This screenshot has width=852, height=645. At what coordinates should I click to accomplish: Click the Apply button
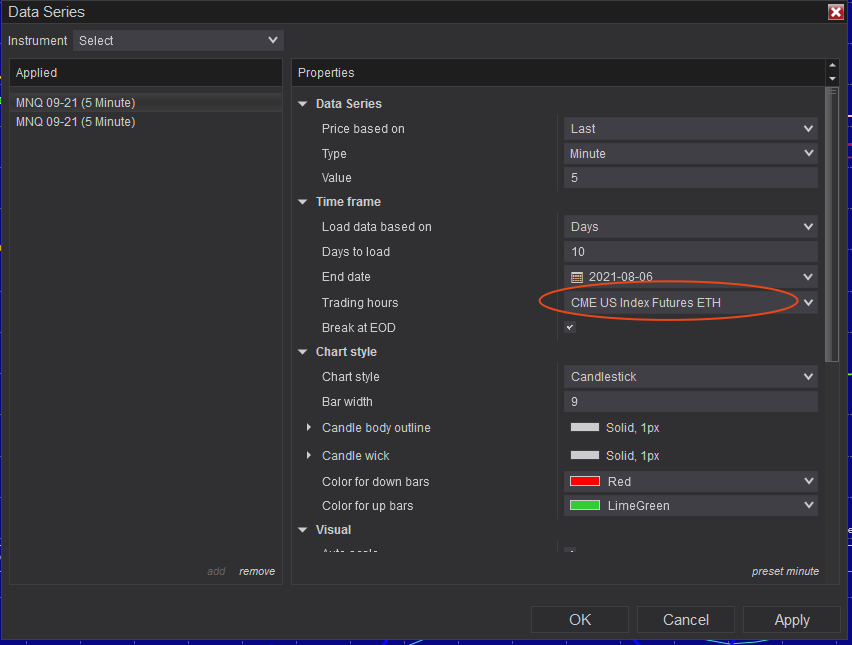pos(792,619)
